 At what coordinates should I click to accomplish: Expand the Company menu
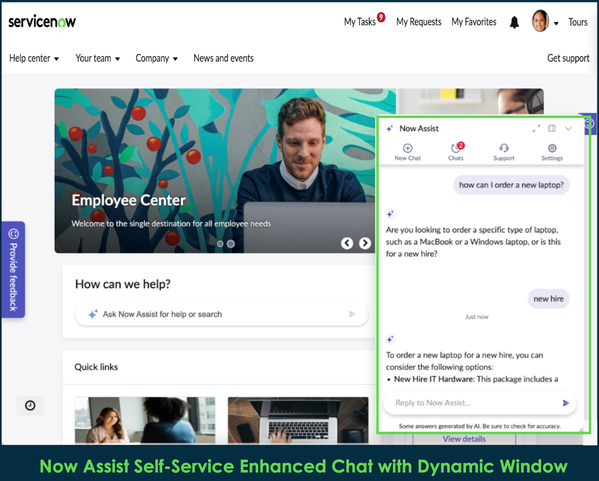pos(157,58)
